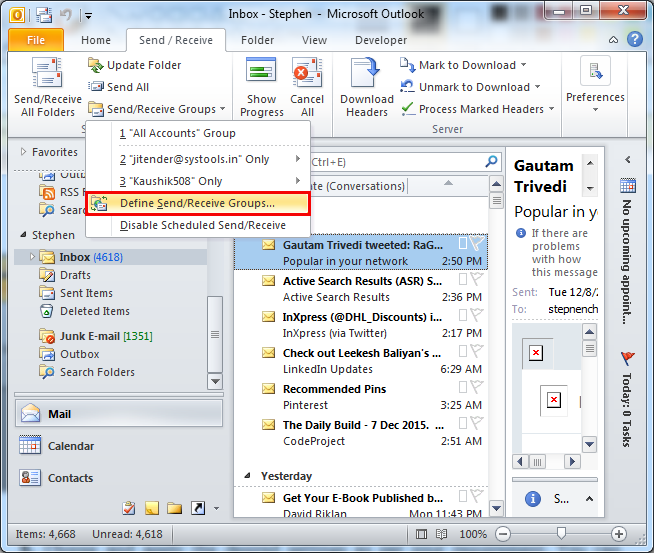
Task: Click Send/Receive quick access toolbar icon
Action: click(x=44, y=15)
